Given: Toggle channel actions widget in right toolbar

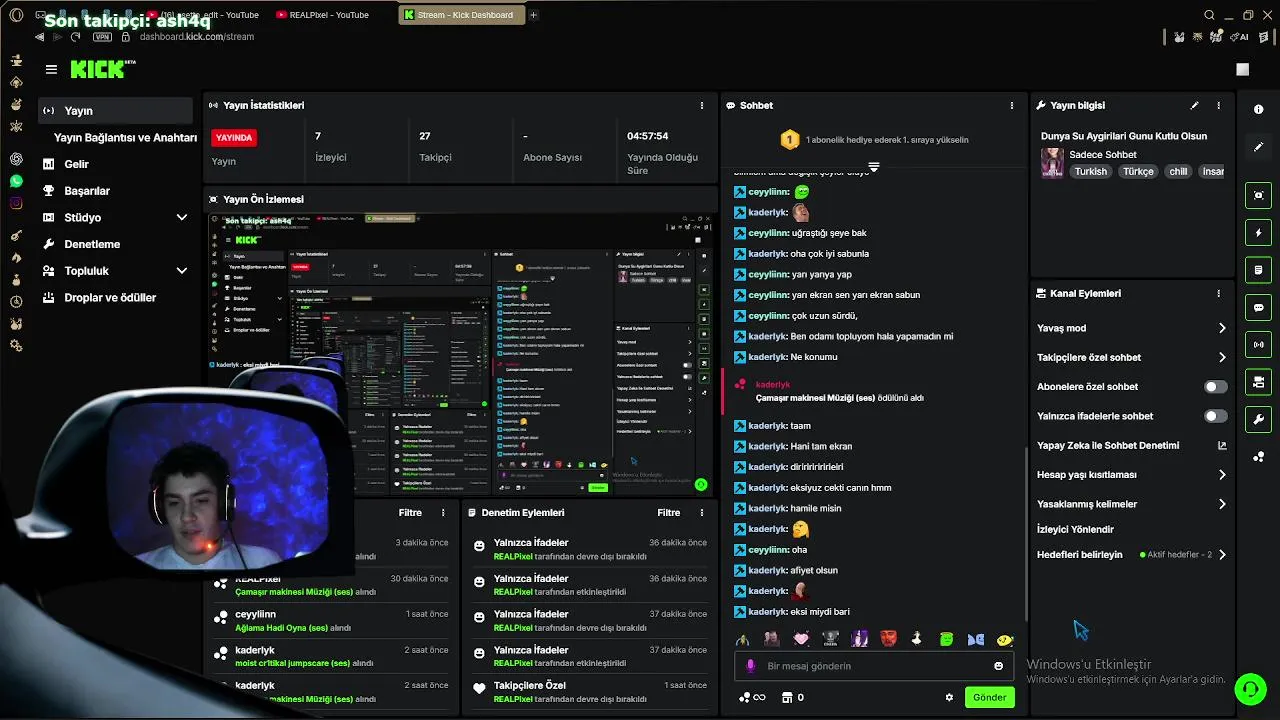Looking at the screenshot, I should 1258,382.
